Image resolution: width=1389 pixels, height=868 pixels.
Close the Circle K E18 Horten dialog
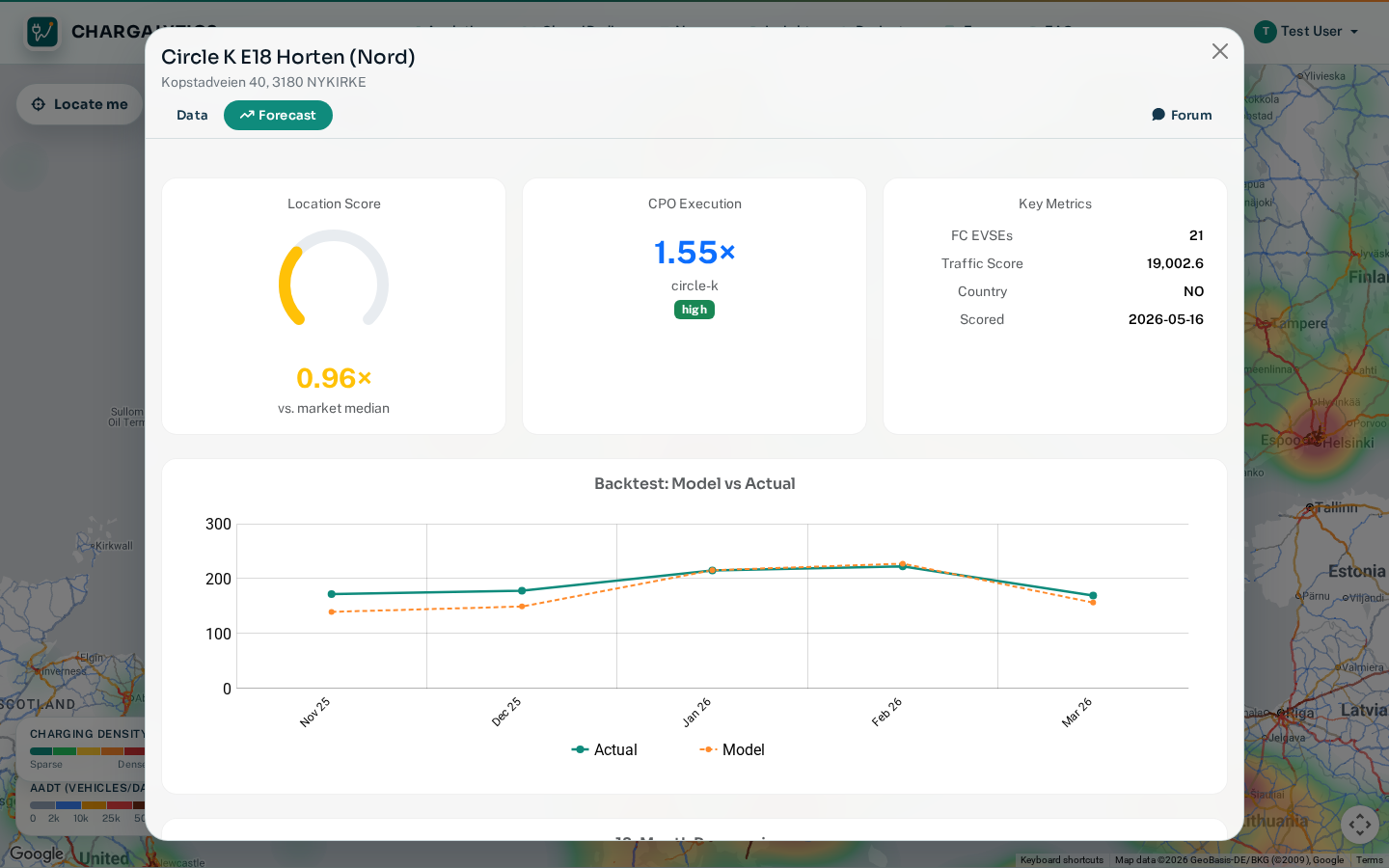(1220, 51)
